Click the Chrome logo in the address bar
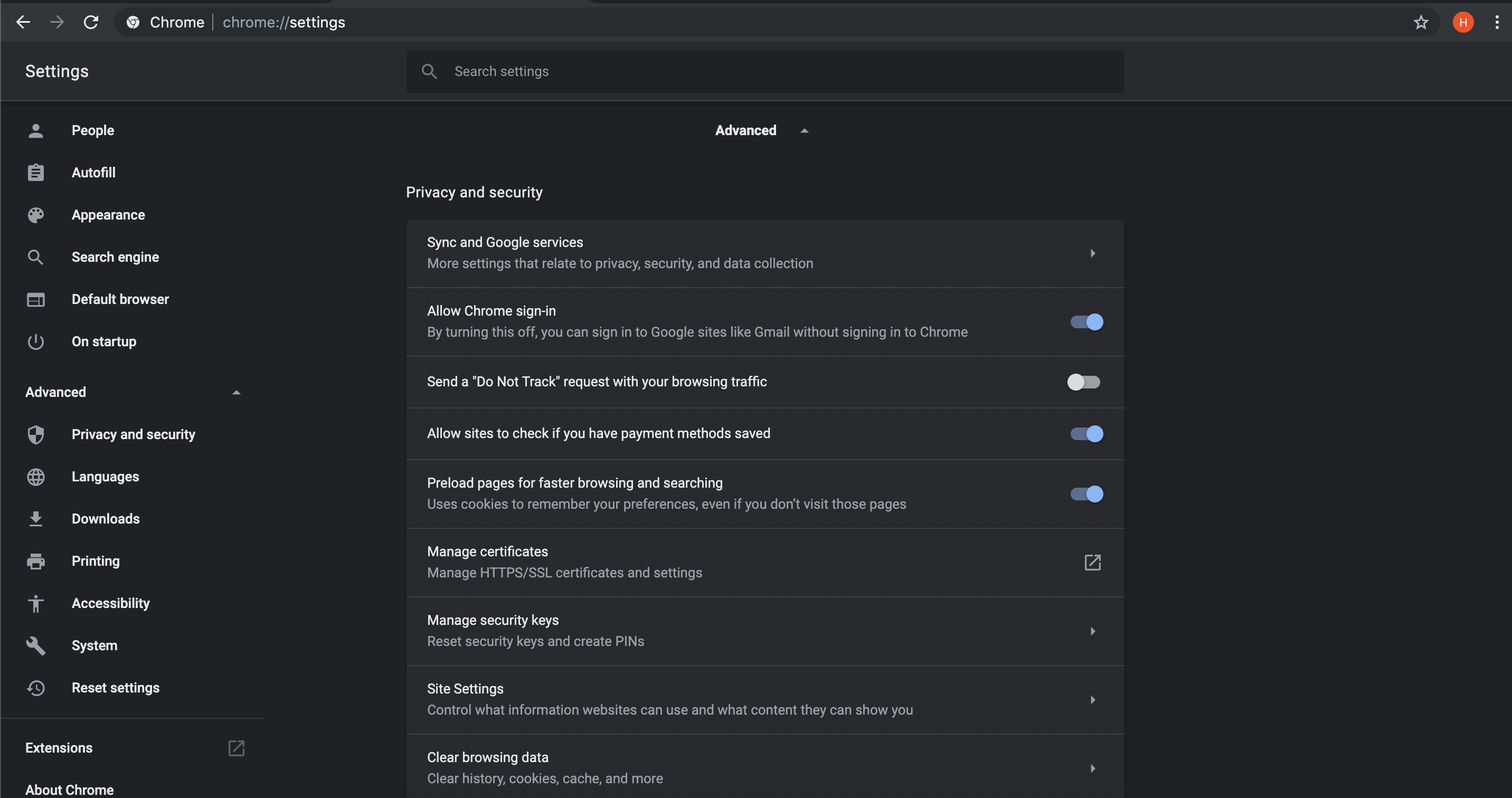This screenshot has width=1512, height=798. (133, 22)
